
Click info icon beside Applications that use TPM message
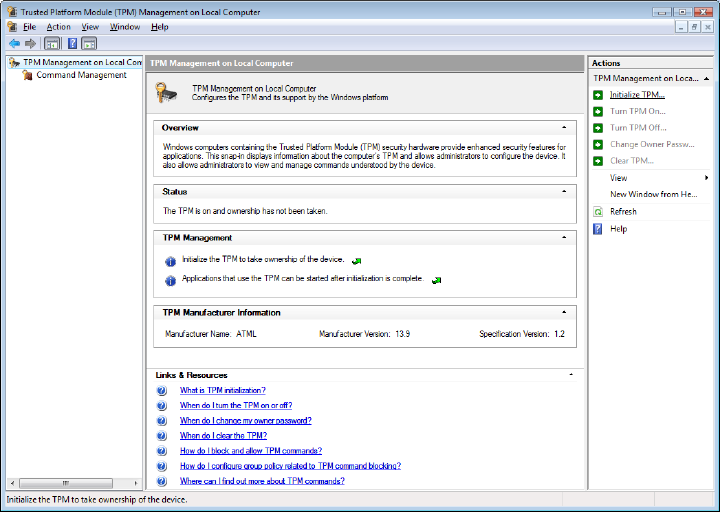coord(170,281)
